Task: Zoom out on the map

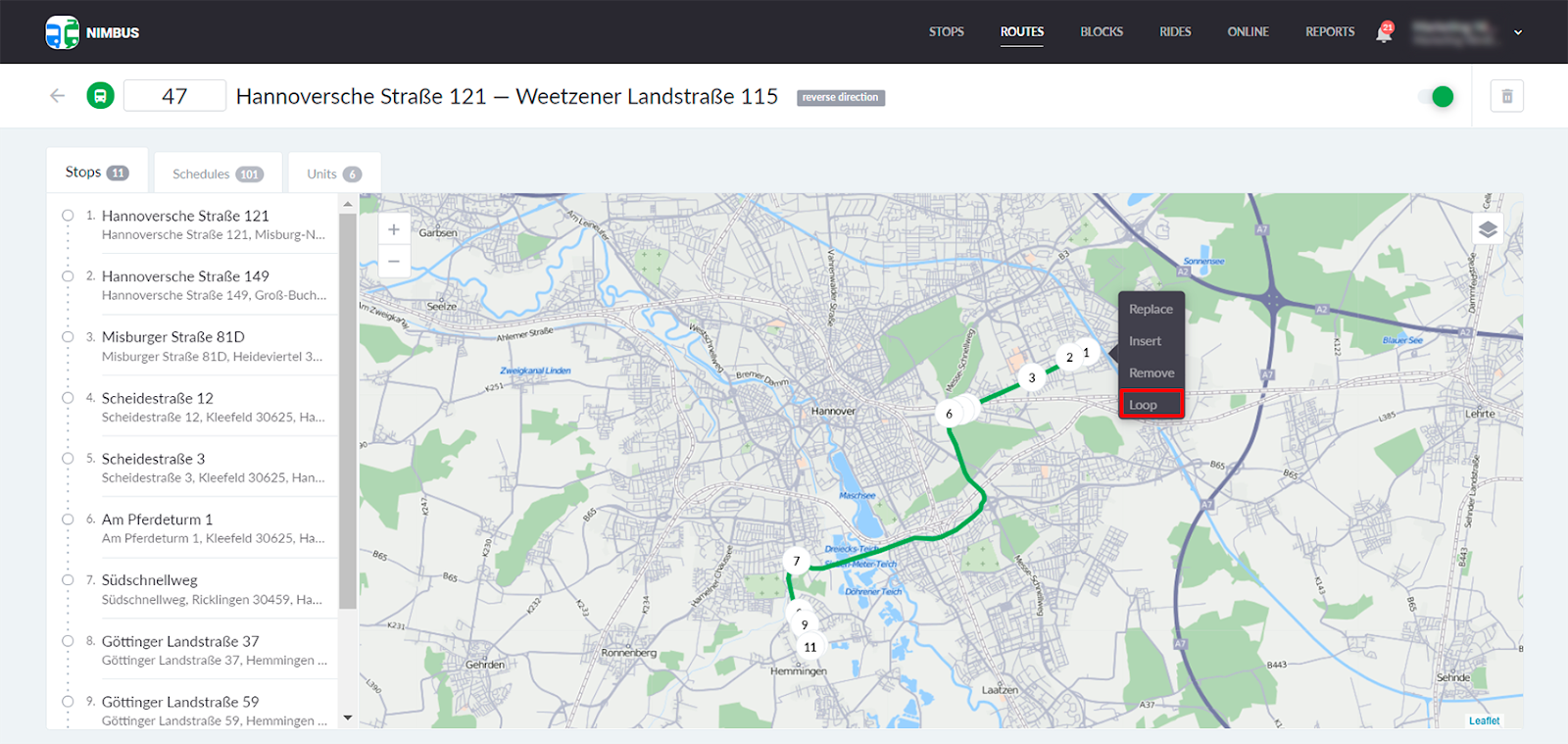Action: pyautogui.click(x=394, y=261)
